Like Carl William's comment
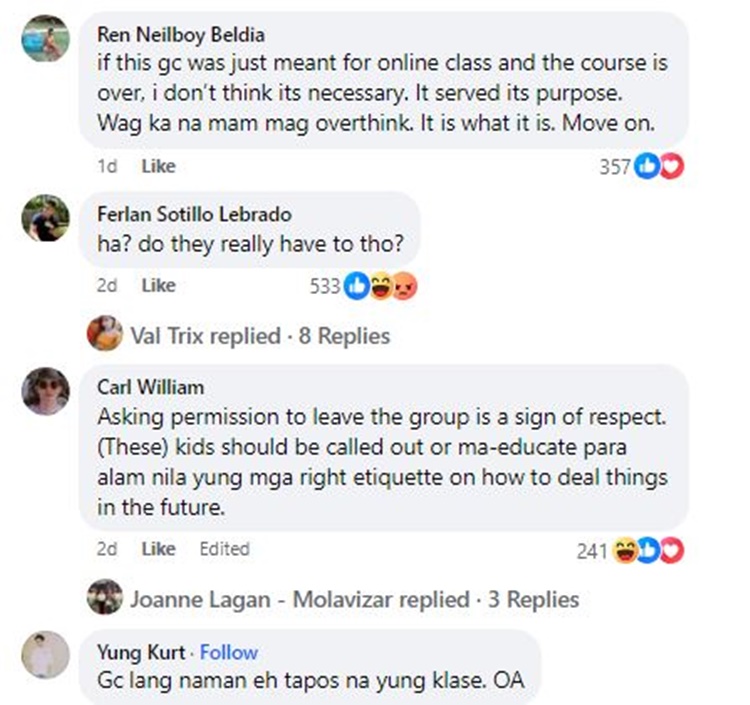 click(158, 549)
